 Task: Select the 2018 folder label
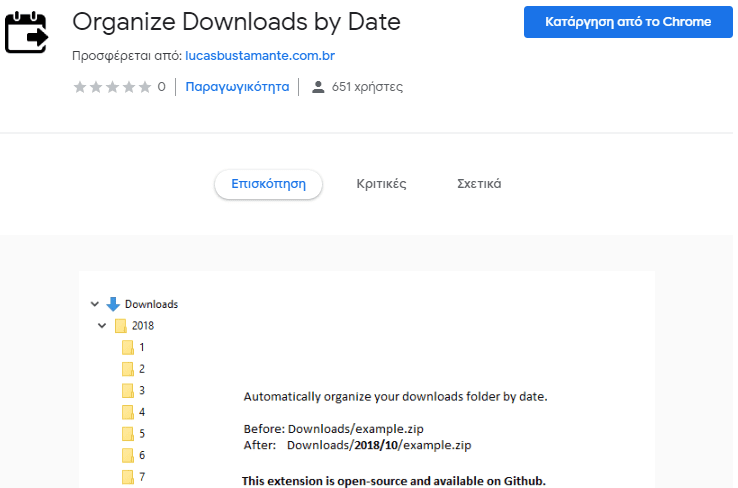pyautogui.click(x=143, y=326)
